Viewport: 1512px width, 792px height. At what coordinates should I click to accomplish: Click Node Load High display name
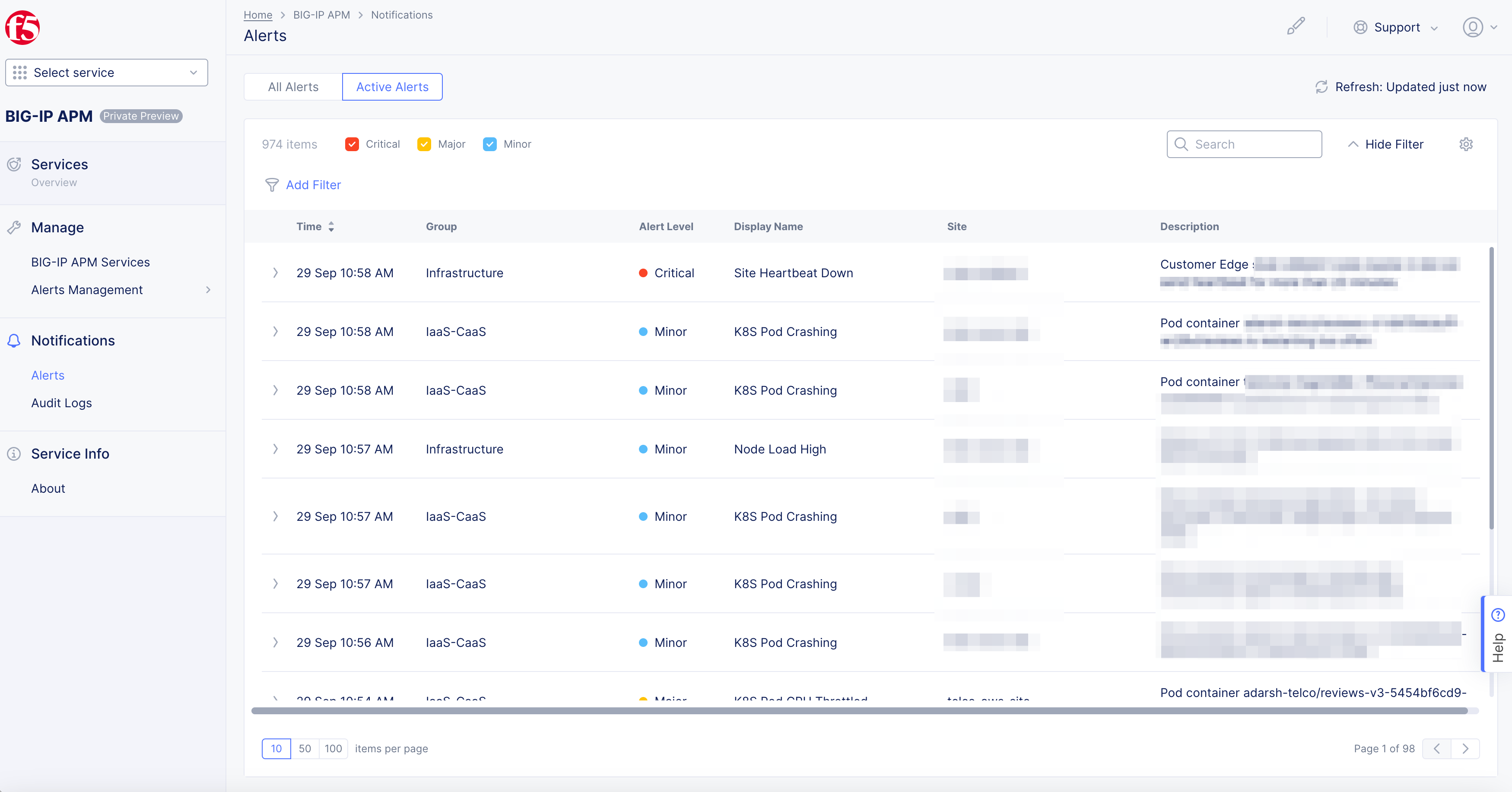click(x=779, y=449)
